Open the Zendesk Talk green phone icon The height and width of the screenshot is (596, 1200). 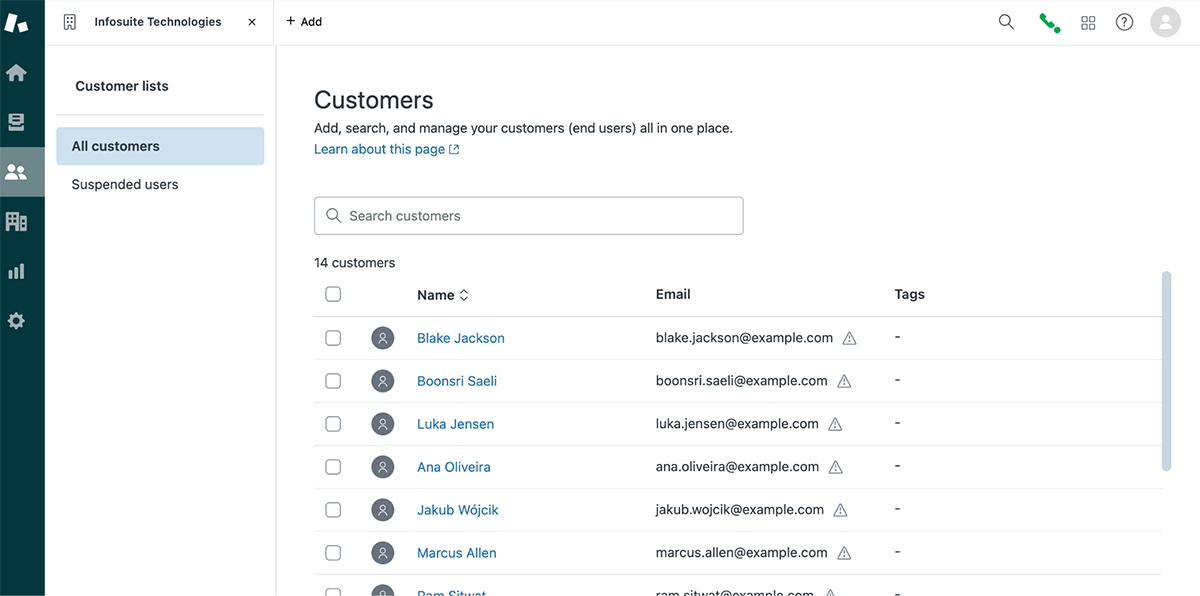click(1049, 21)
